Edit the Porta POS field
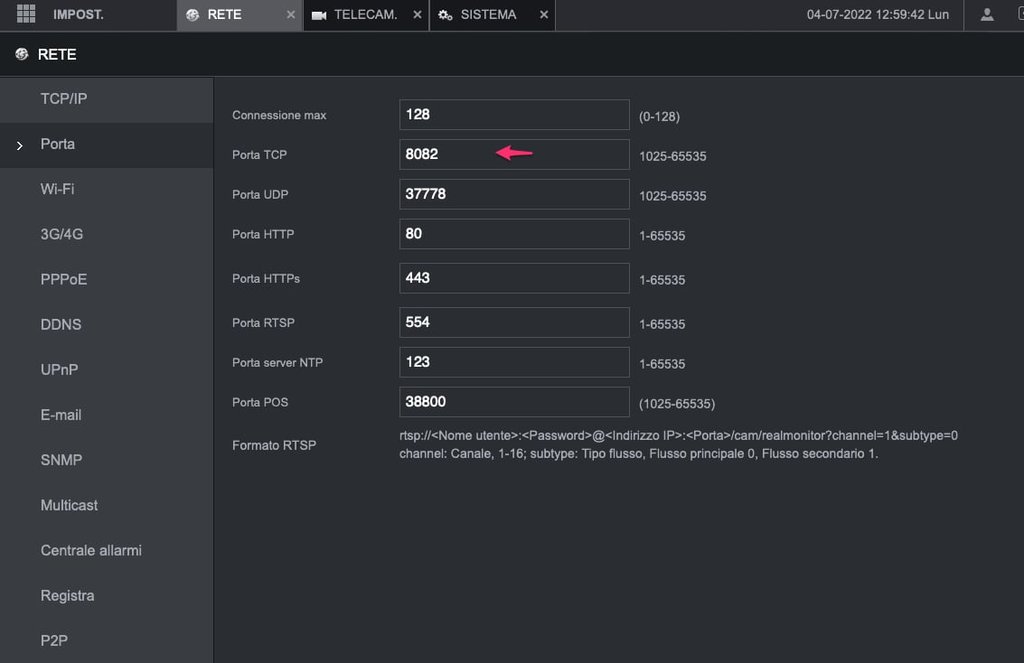Image resolution: width=1024 pixels, height=663 pixels. (x=514, y=402)
